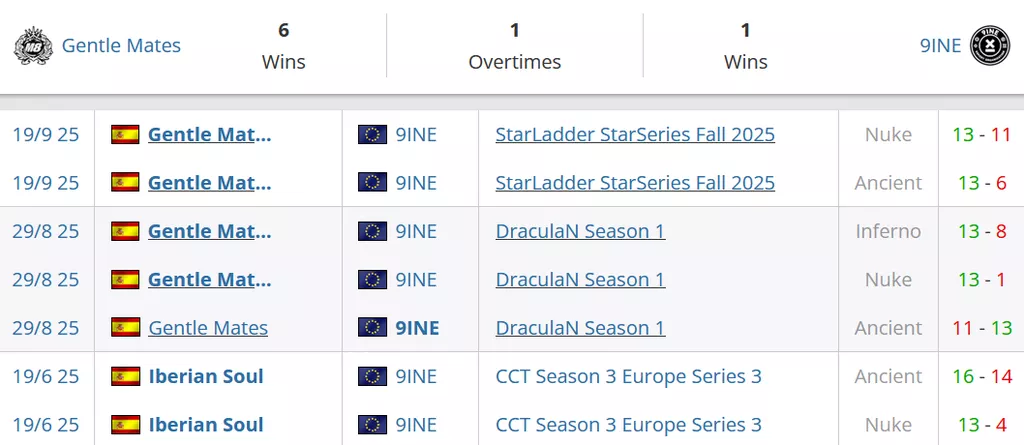Open CCT Season 3 Europe link, Ancient row

coord(628,376)
